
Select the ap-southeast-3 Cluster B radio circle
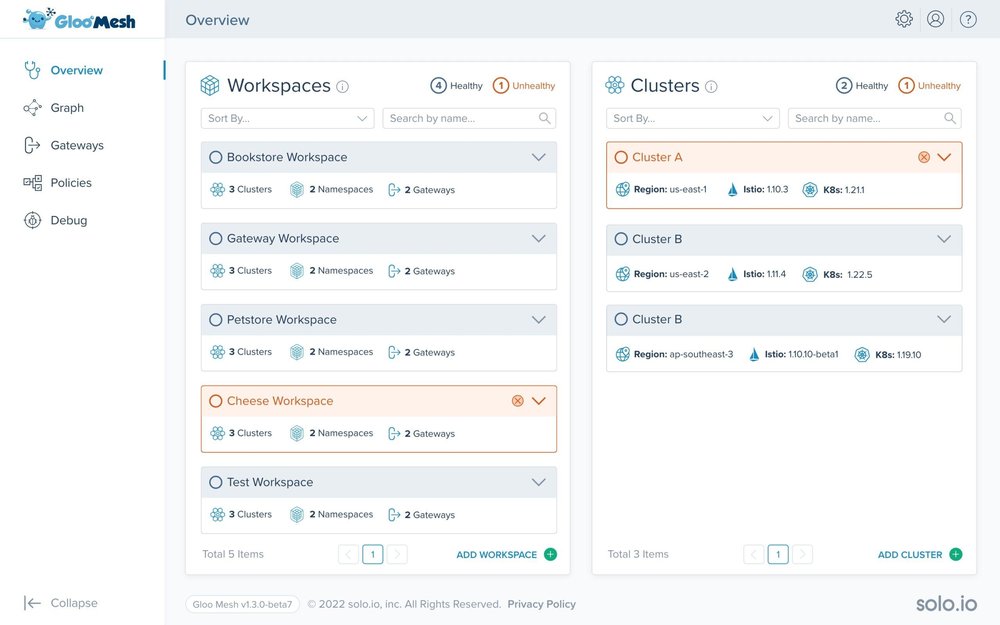pyautogui.click(x=621, y=319)
